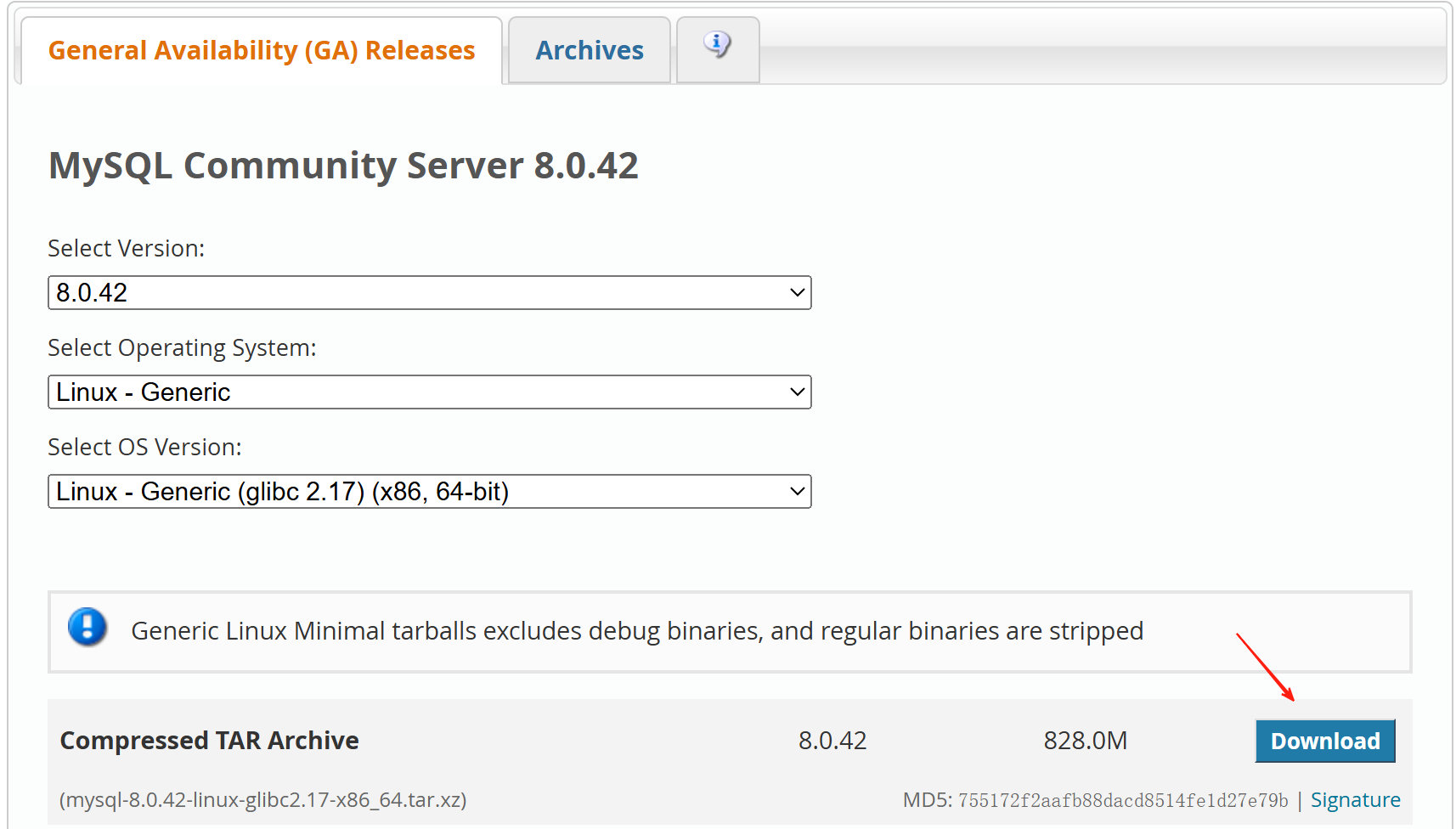Download the Compressed TAR Archive
Screen dimensions: 1456x829
(1325, 741)
